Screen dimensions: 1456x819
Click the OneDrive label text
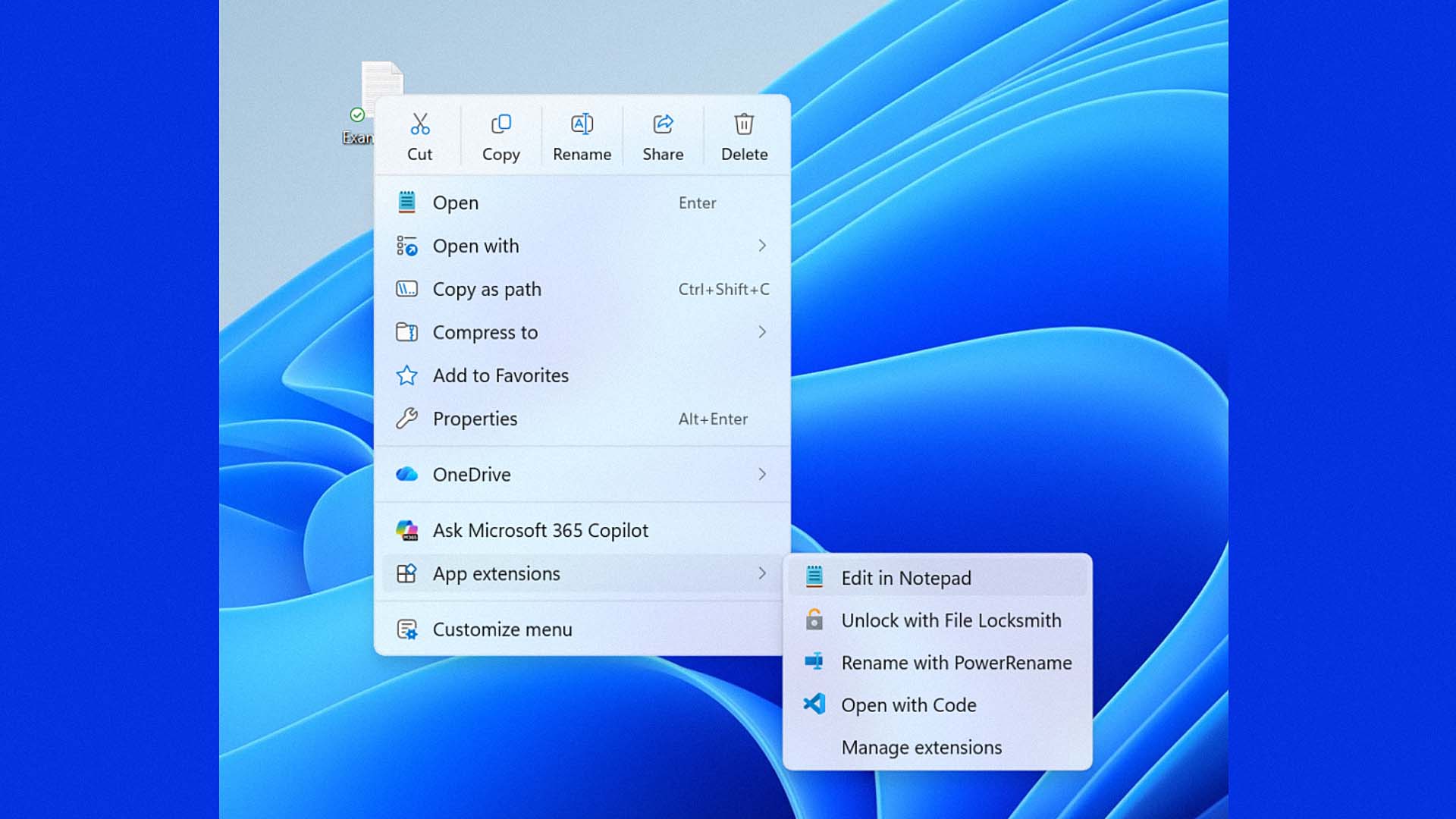point(472,474)
